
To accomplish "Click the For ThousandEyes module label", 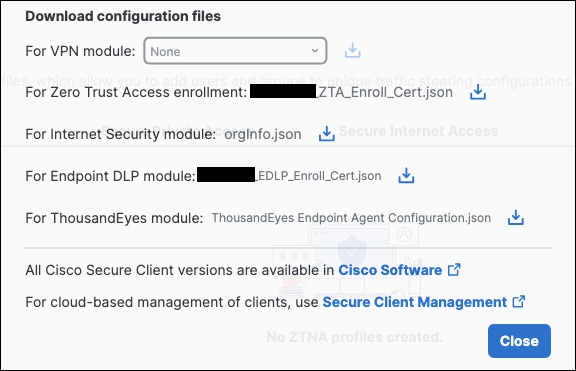I will click(x=114, y=218).
